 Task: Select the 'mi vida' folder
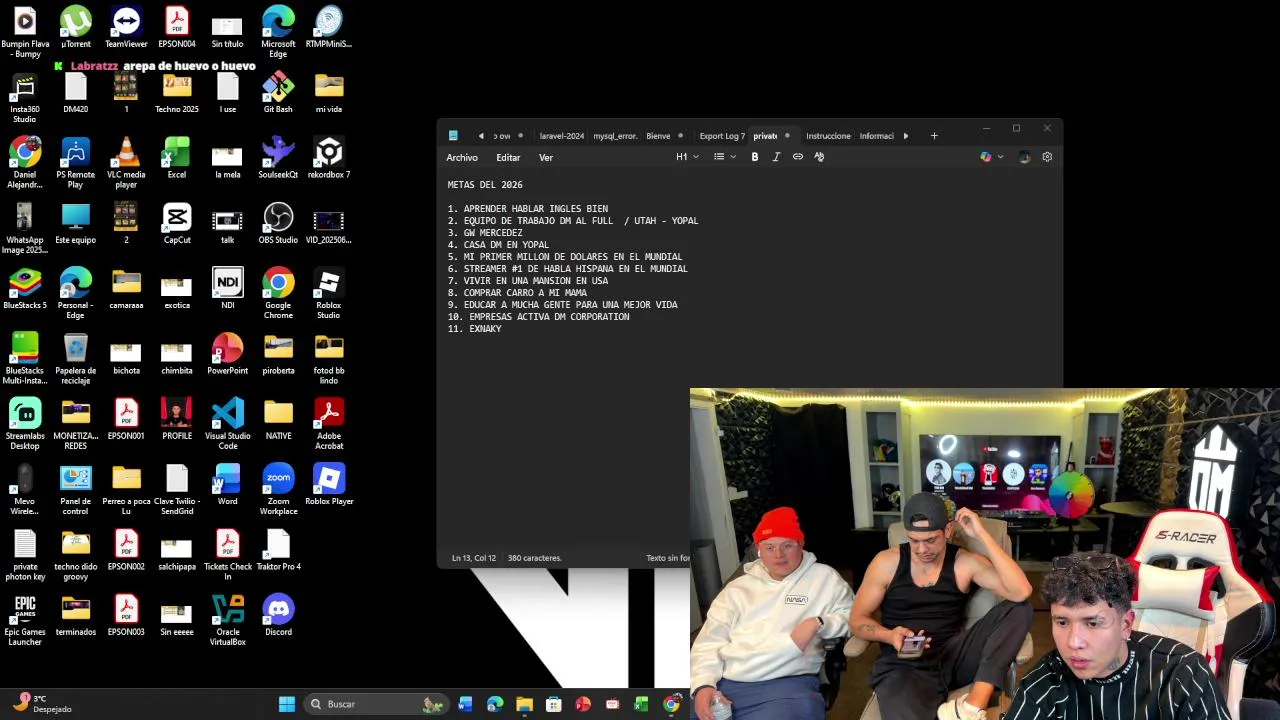tap(329, 93)
